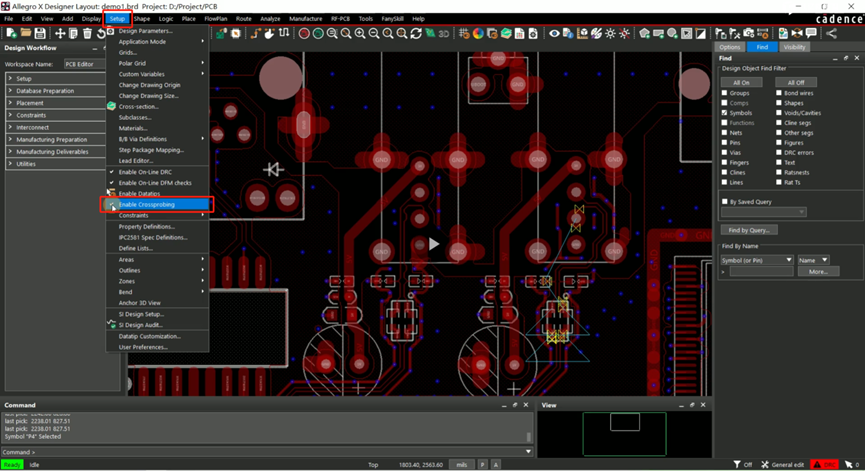This screenshot has height=471, width=865.
Task: Check the Shapes find filter checkbox
Action: (779, 103)
